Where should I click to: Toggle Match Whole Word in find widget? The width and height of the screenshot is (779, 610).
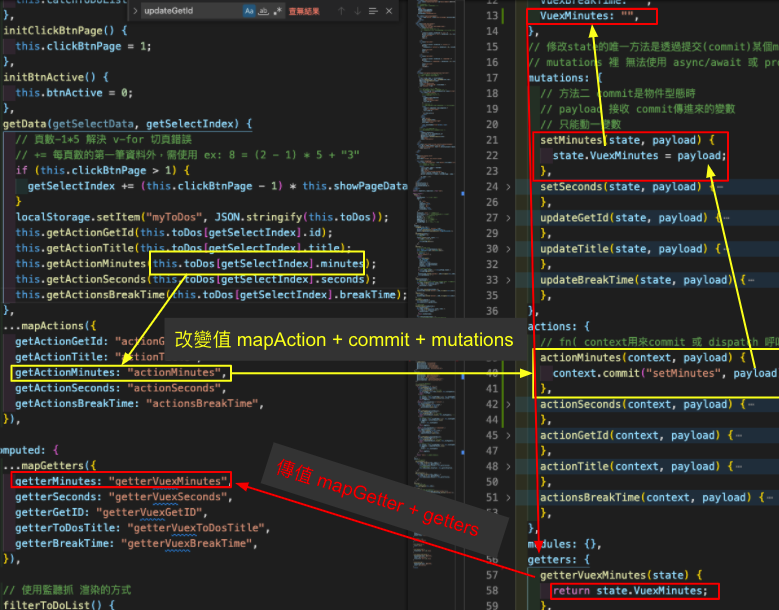263,11
